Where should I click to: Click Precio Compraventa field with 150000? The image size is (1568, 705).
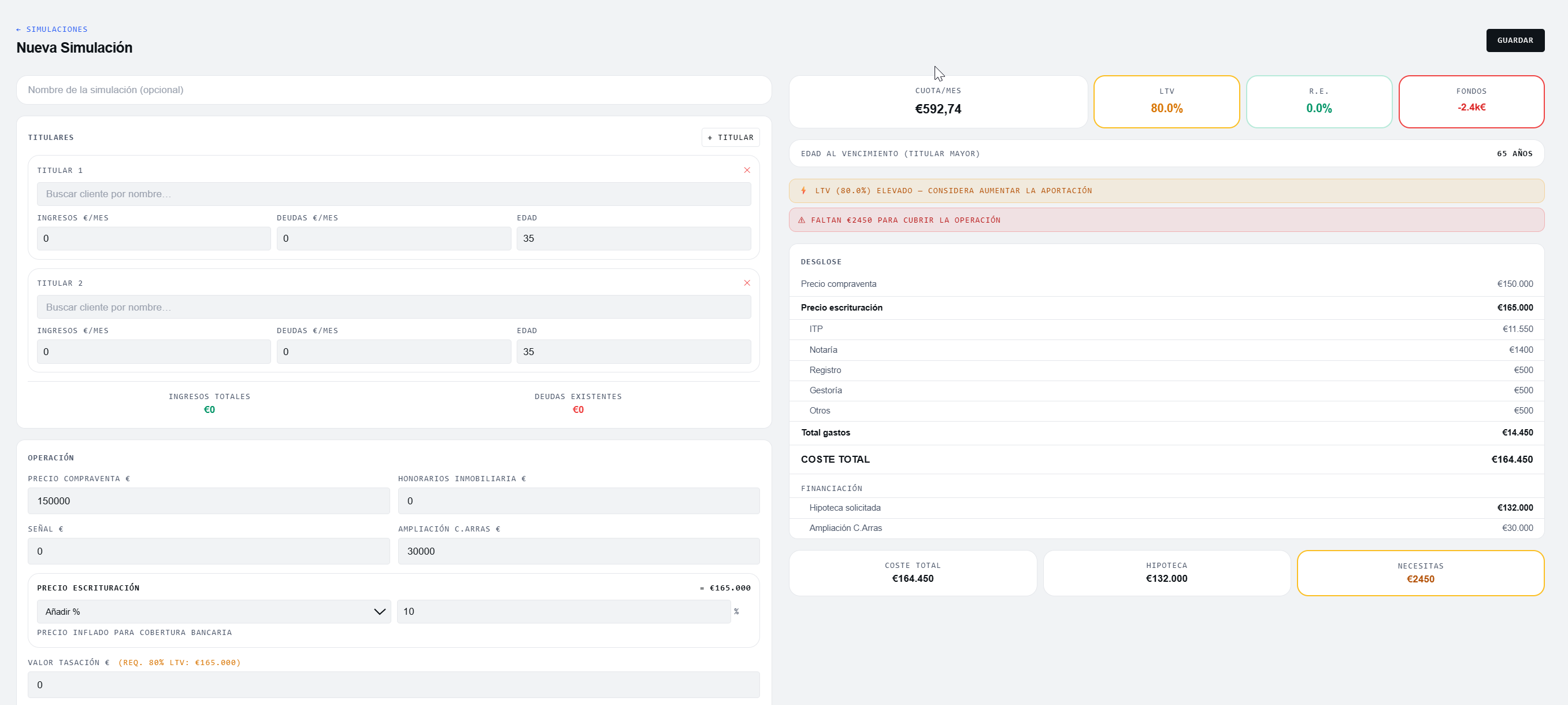coord(209,501)
